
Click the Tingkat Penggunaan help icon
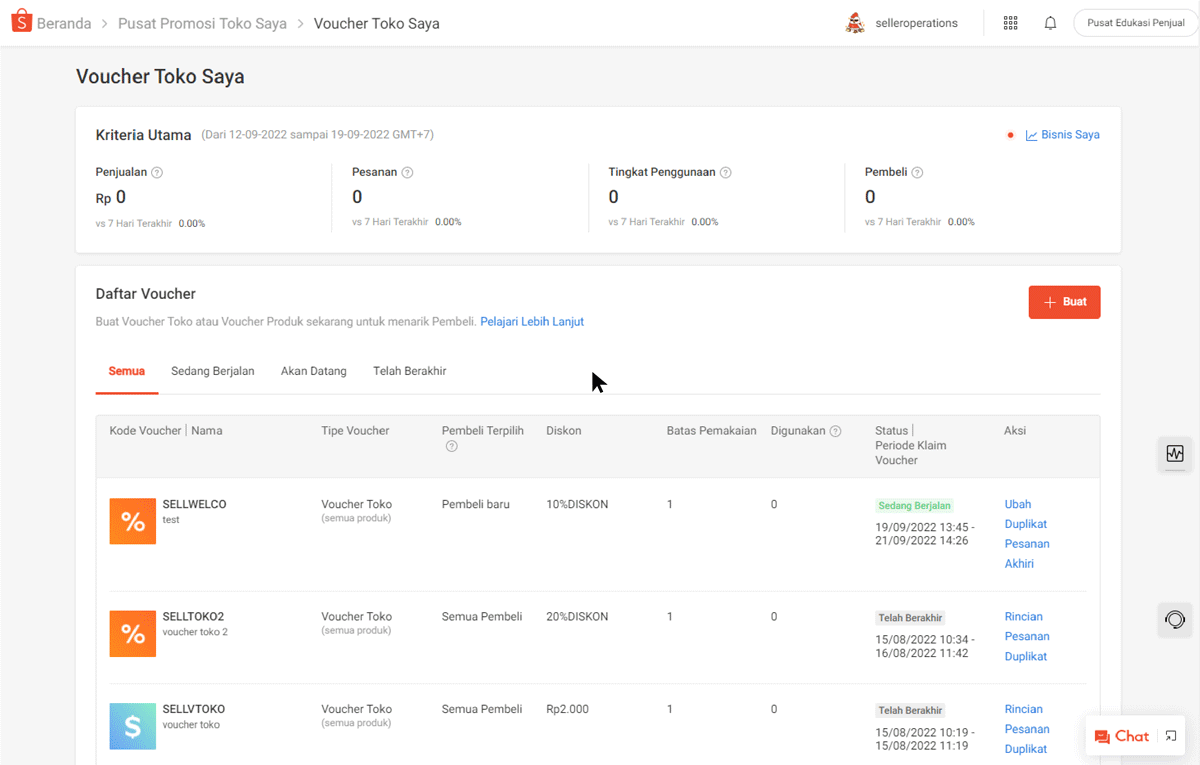click(726, 172)
